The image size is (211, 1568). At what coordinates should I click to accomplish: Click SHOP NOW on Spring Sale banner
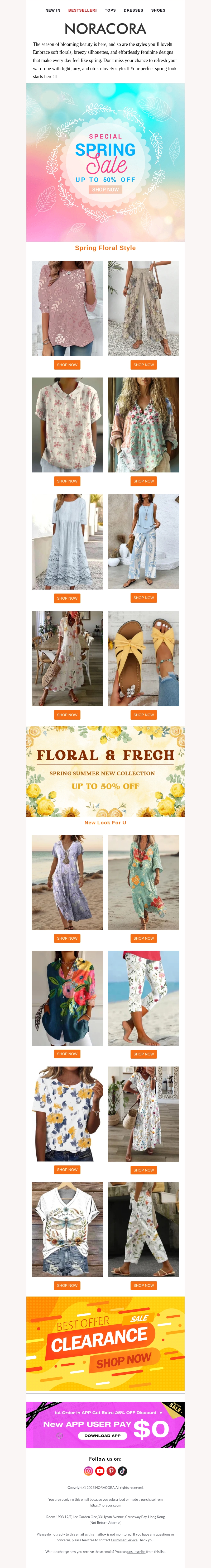[x=105, y=189]
